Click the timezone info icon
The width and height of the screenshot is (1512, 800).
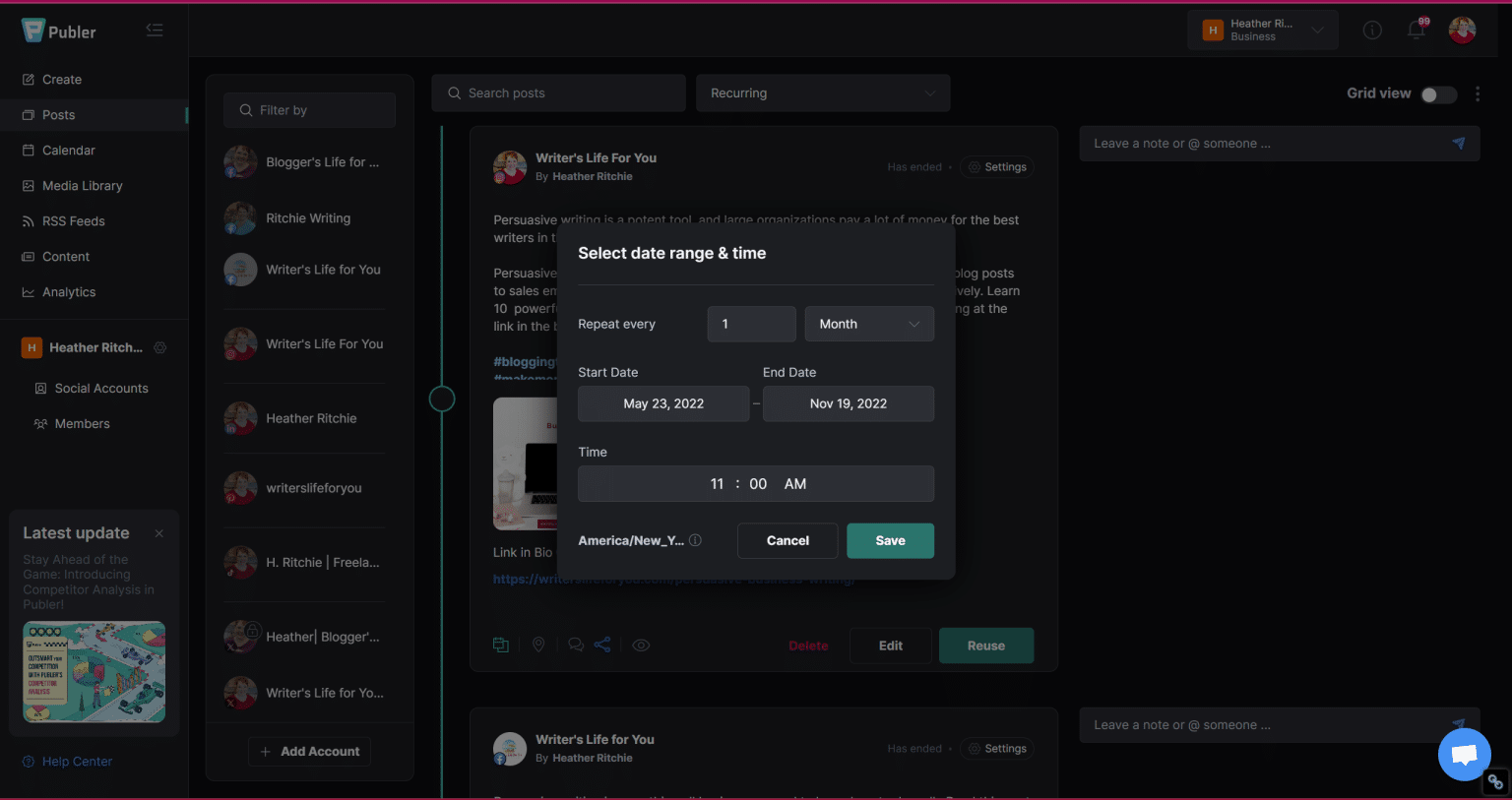[695, 540]
